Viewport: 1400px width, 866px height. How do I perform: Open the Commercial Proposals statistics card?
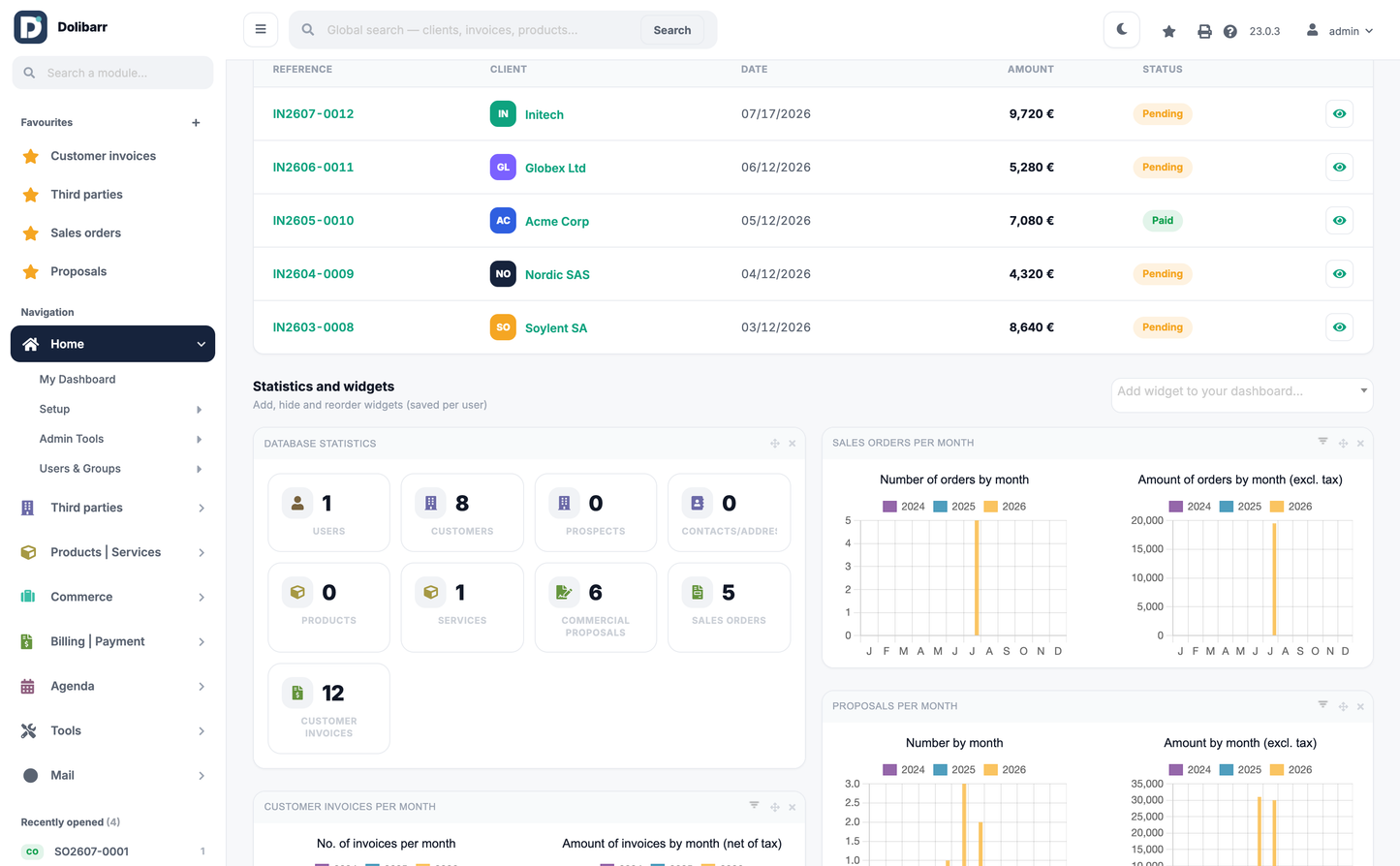pyautogui.click(x=595, y=607)
